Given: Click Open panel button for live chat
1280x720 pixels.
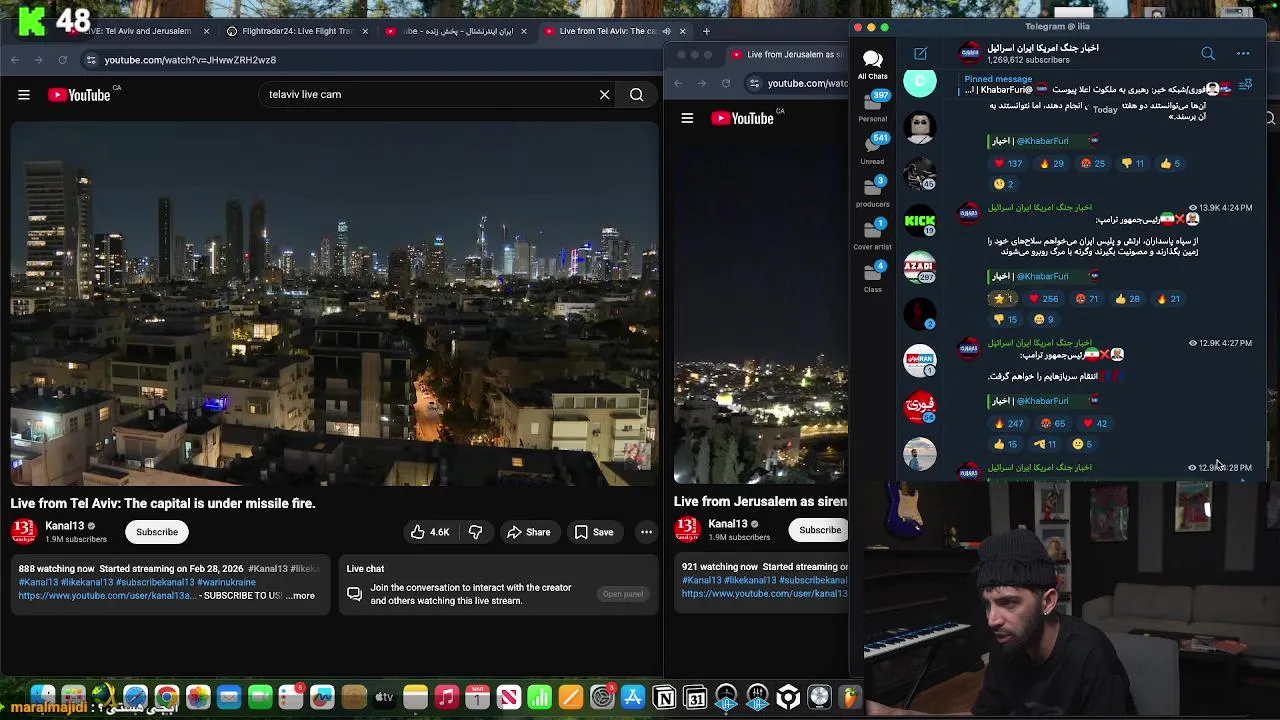Looking at the screenshot, I should pos(623,594).
